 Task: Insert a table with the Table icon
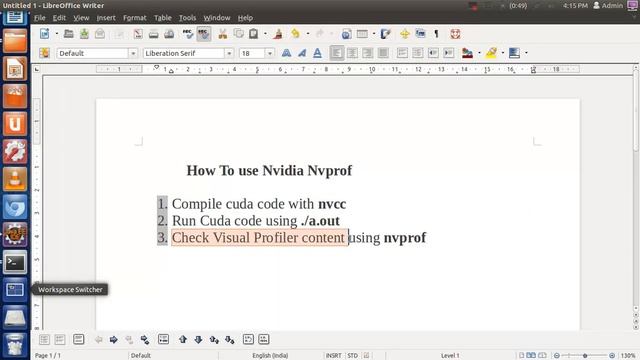point(362,34)
